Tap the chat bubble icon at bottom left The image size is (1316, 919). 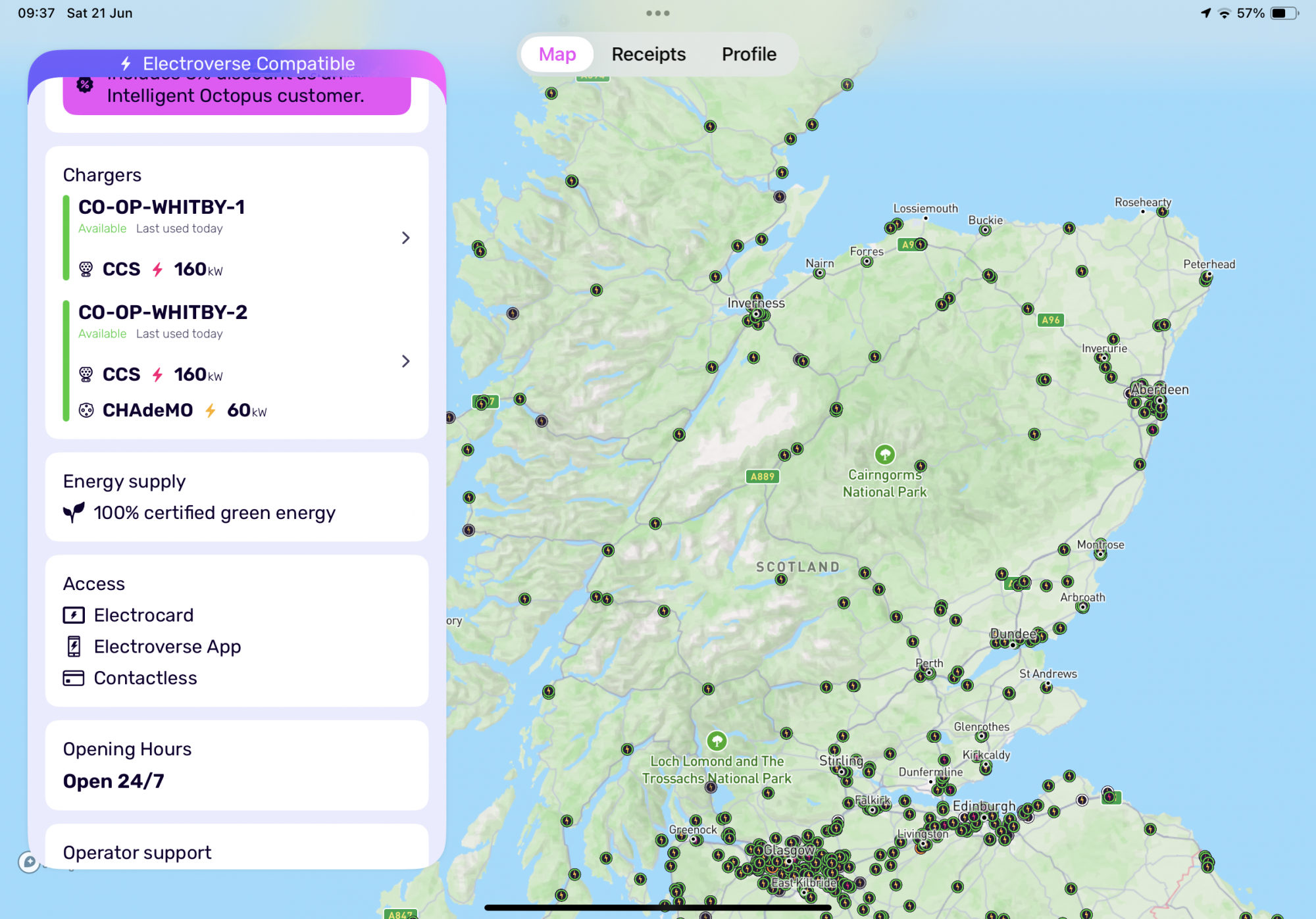[29, 862]
